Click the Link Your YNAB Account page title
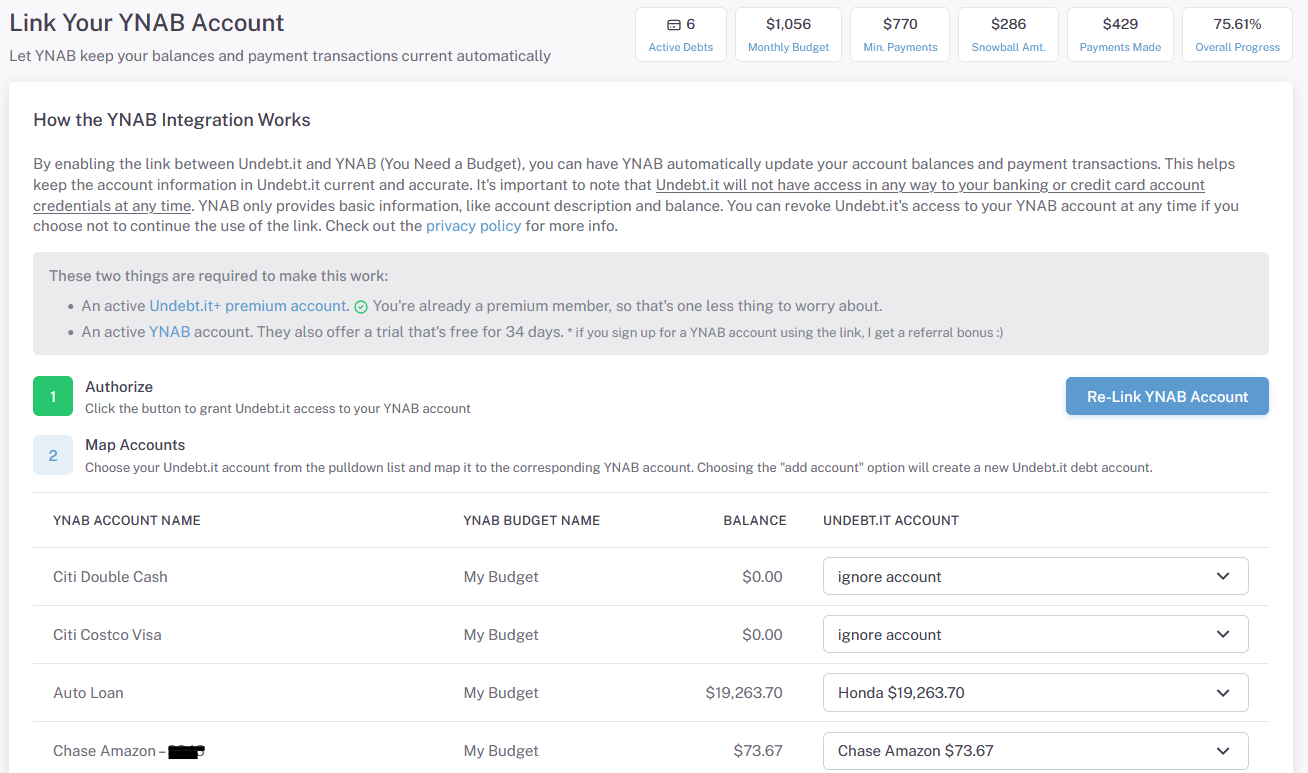The width and height of the screenshot is (1308, 773). point(147,23)
